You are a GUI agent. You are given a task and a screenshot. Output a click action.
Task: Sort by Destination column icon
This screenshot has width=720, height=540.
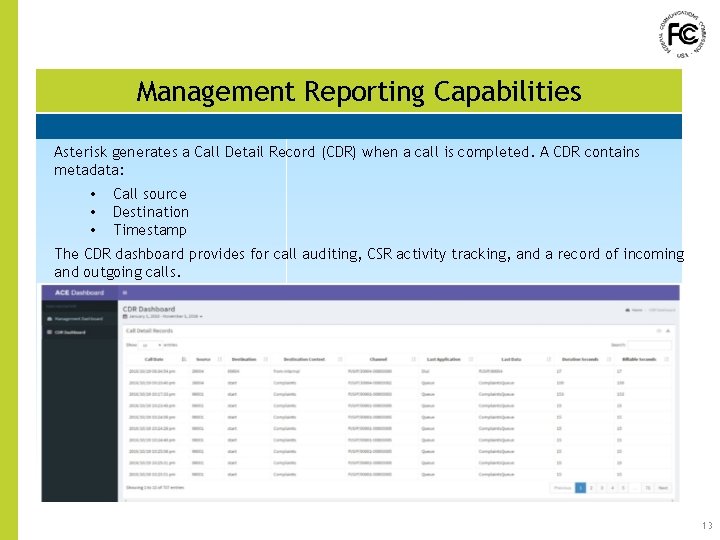tap(265, 359)
